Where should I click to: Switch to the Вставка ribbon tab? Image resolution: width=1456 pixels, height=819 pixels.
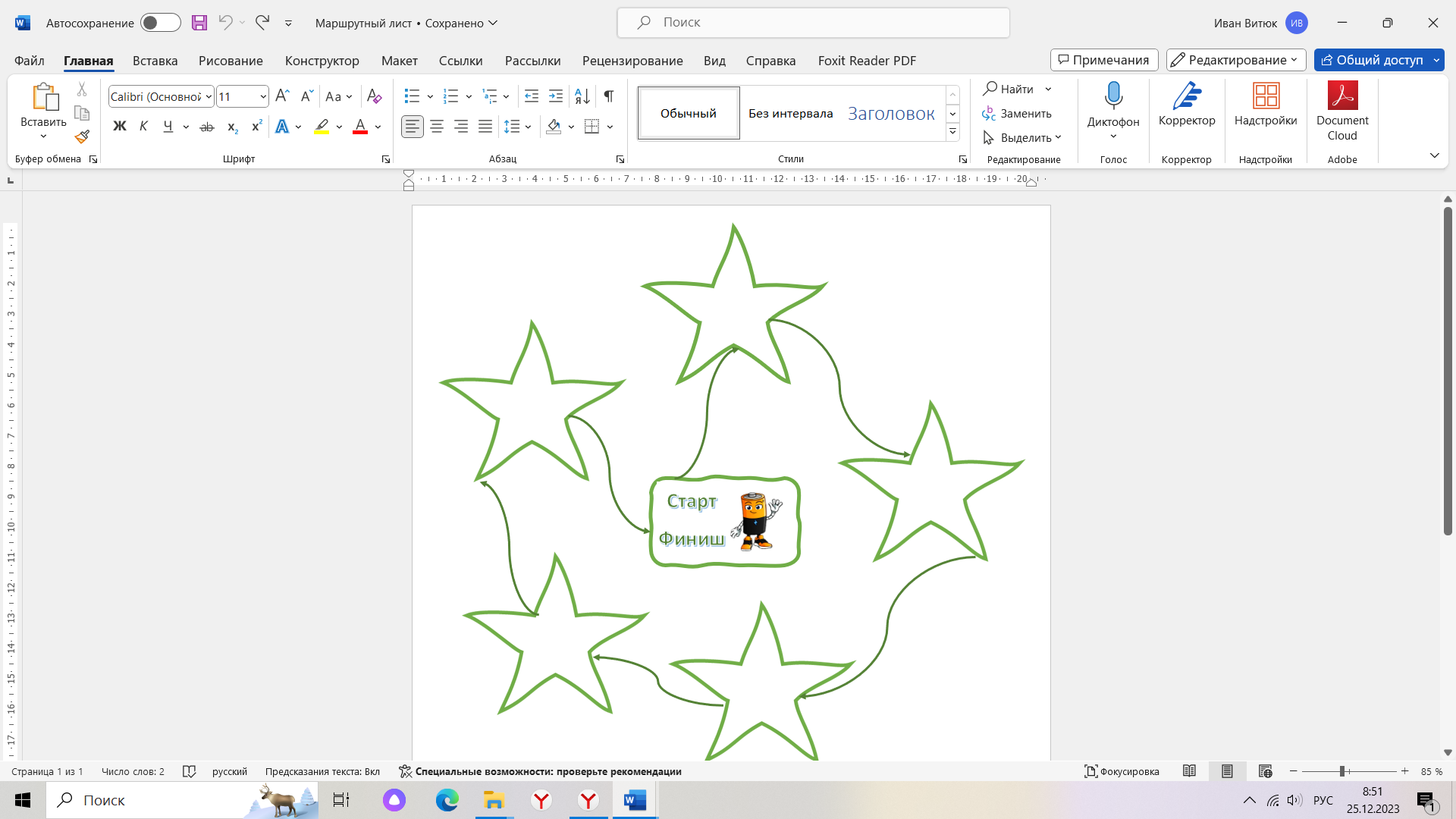coord(155,61)
